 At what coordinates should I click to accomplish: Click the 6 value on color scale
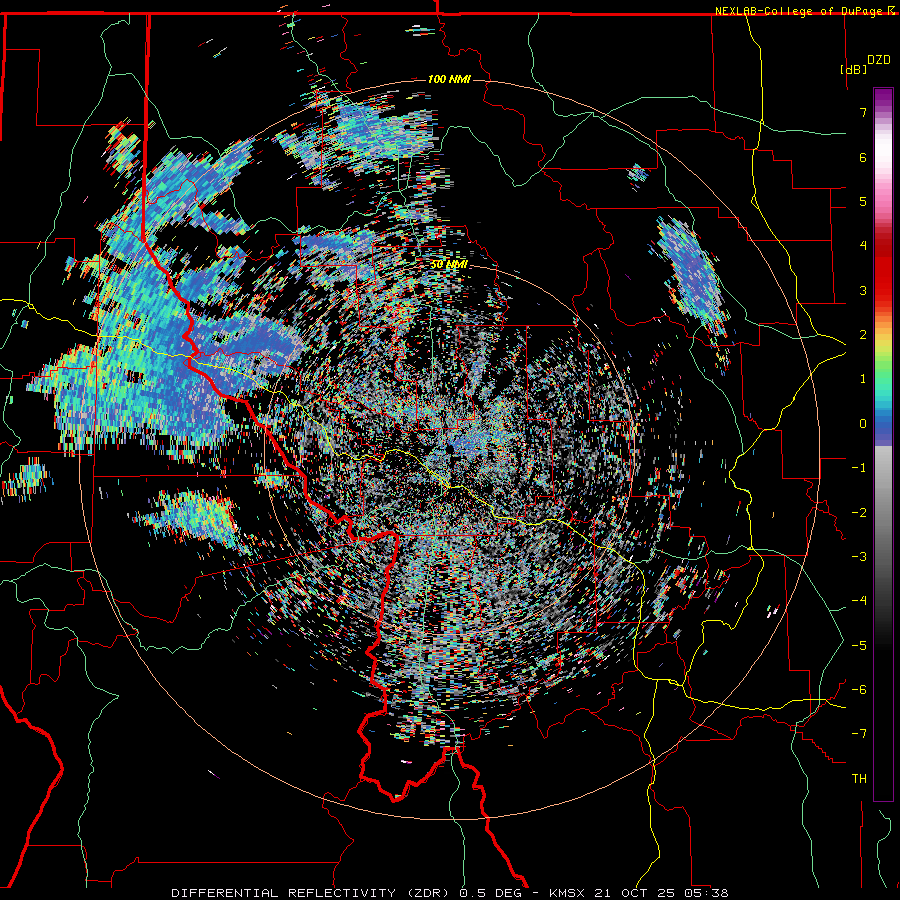[863, 157]
